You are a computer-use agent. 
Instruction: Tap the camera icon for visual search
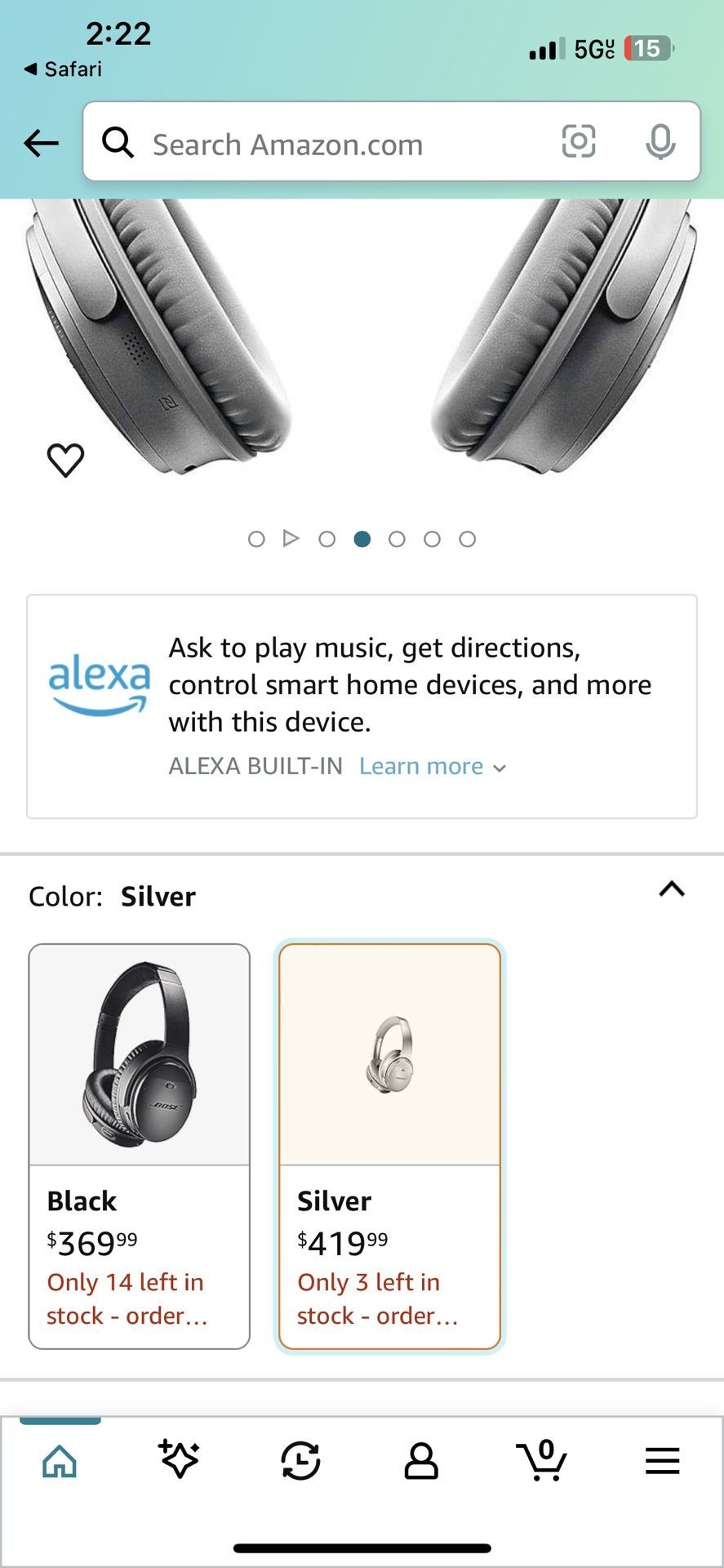(x=579, y=142)
